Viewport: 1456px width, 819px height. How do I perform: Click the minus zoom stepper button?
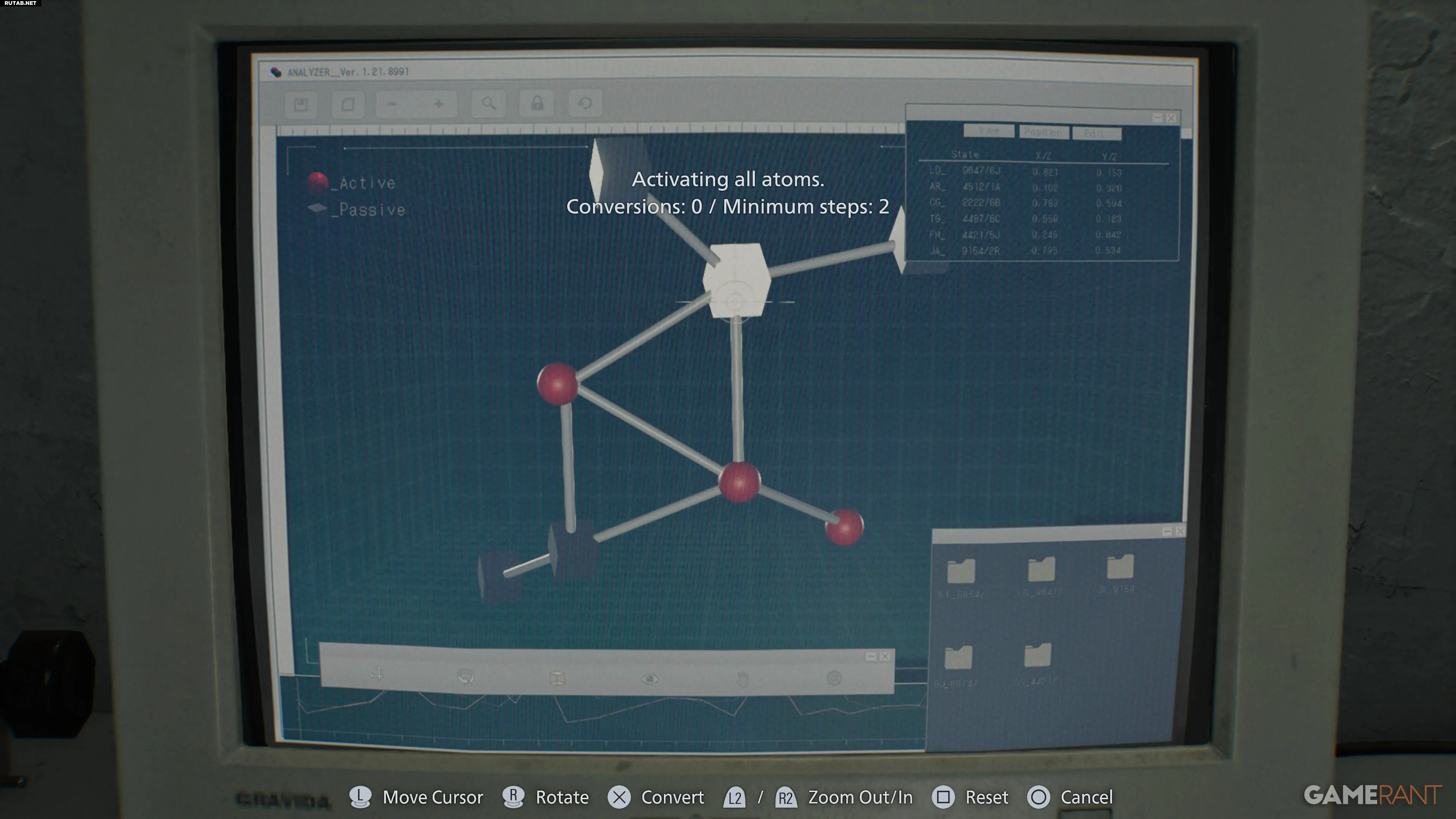click(392, 104)
